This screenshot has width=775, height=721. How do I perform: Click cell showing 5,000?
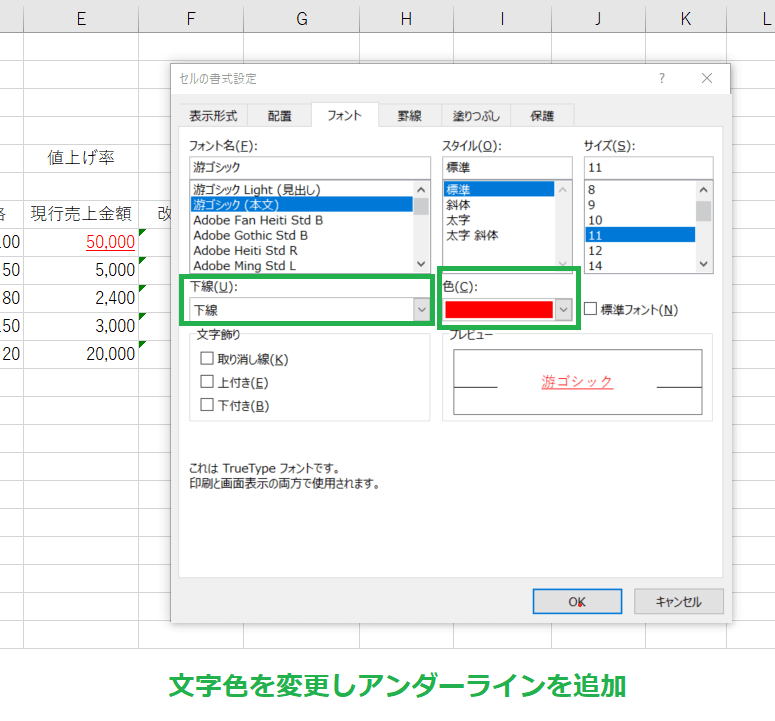pyautogui.click(x=81, y=270)
